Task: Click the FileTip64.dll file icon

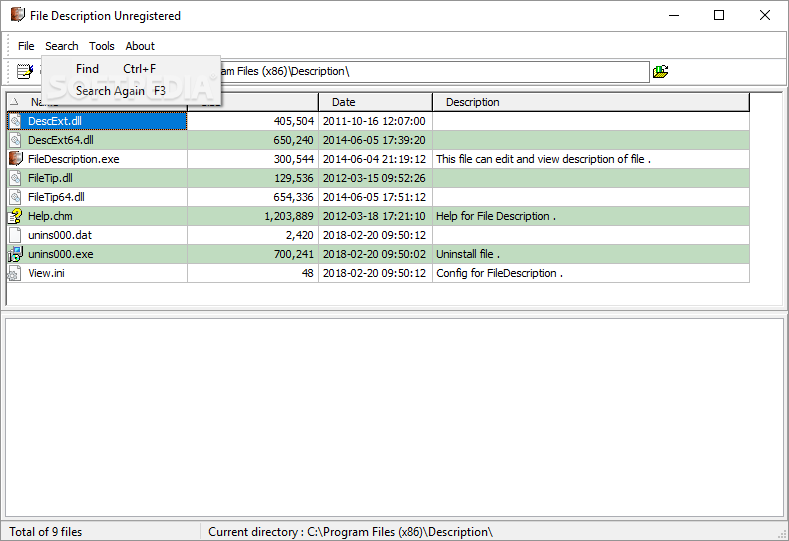Action: 16,197
